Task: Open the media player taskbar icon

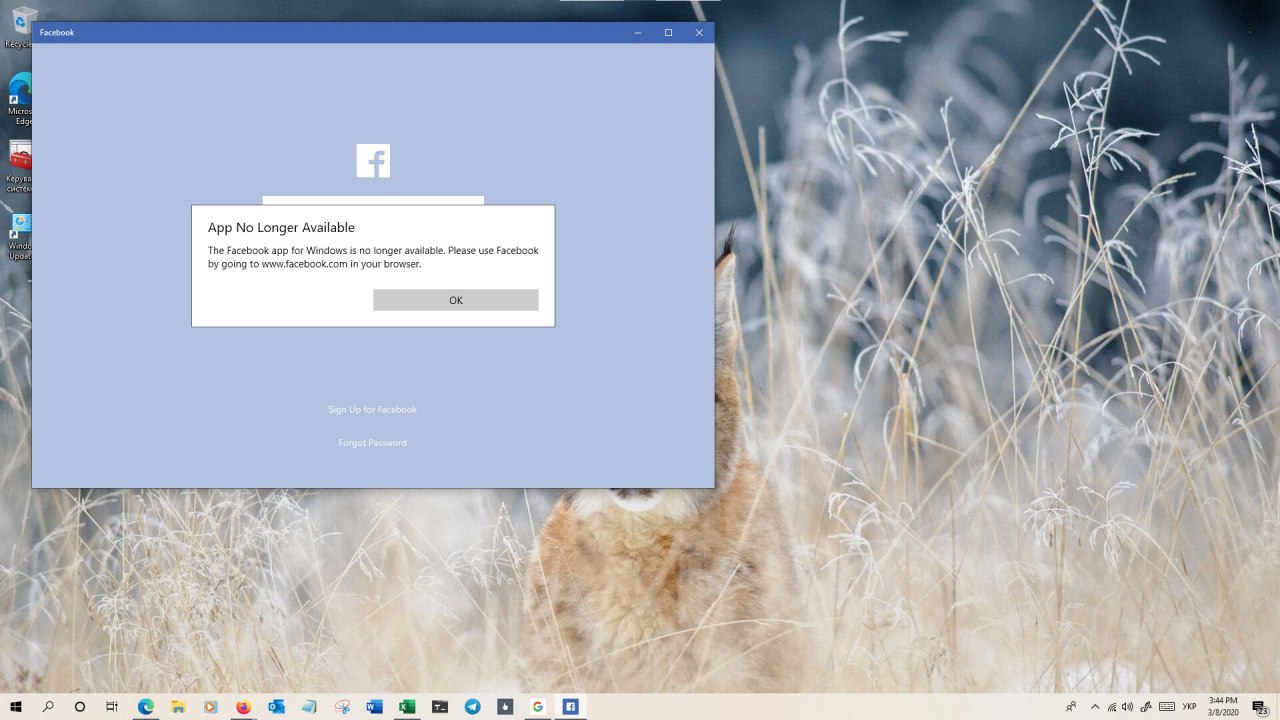Action: point(210,706)
